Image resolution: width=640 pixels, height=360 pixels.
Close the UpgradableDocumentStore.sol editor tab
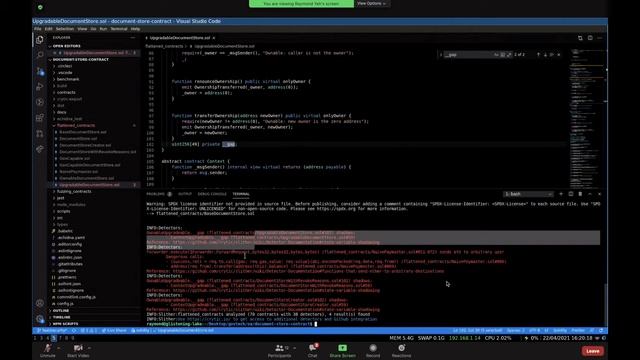[x=213, y=38]
